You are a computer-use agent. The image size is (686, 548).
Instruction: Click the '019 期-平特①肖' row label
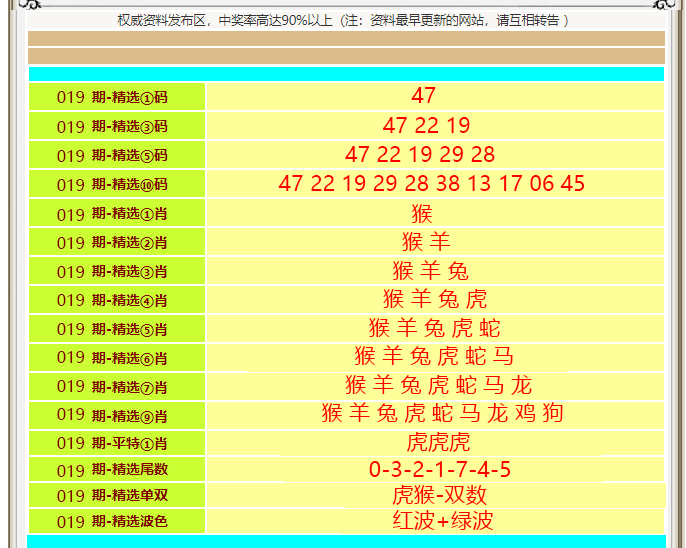coord(113,443)
